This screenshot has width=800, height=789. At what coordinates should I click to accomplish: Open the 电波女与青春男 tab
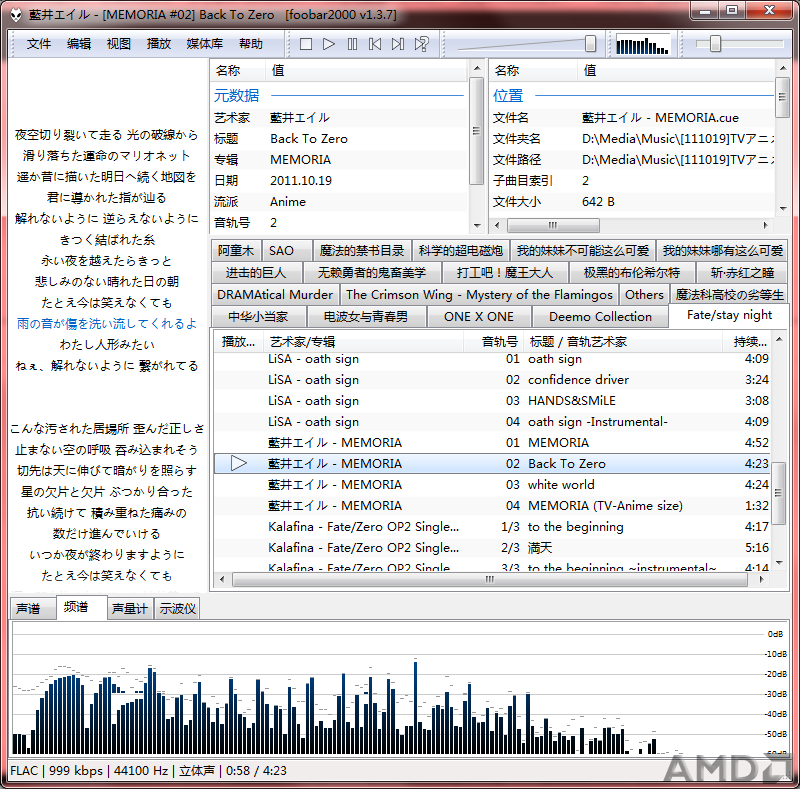[366, 316]
